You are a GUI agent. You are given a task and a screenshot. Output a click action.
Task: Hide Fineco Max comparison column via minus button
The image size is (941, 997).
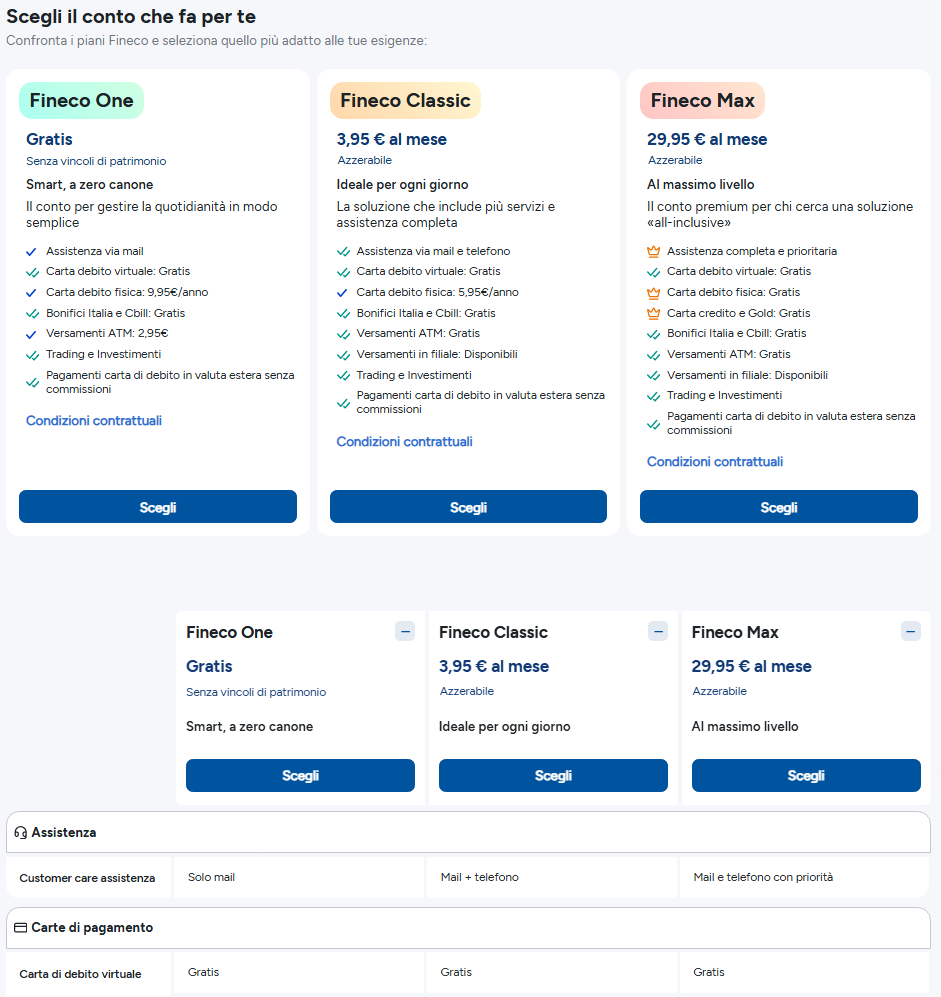[910, 631]
